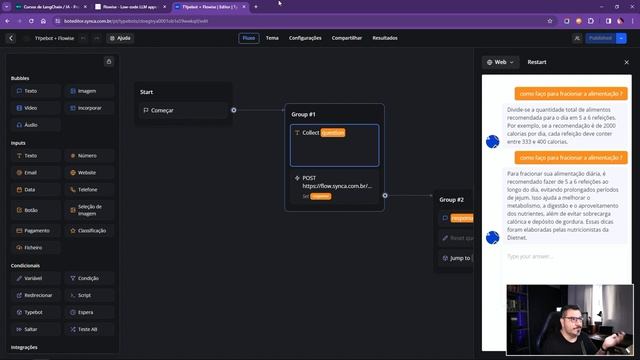
Task: Close the preview panel
Action: [x=627, y=62]
